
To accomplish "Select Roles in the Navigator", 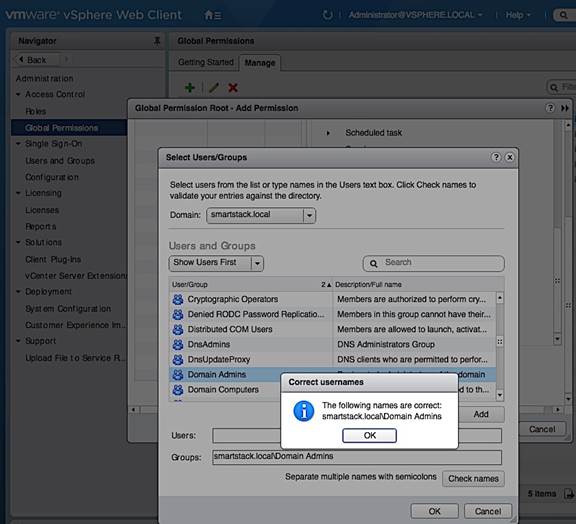I will tap(36, 111).
